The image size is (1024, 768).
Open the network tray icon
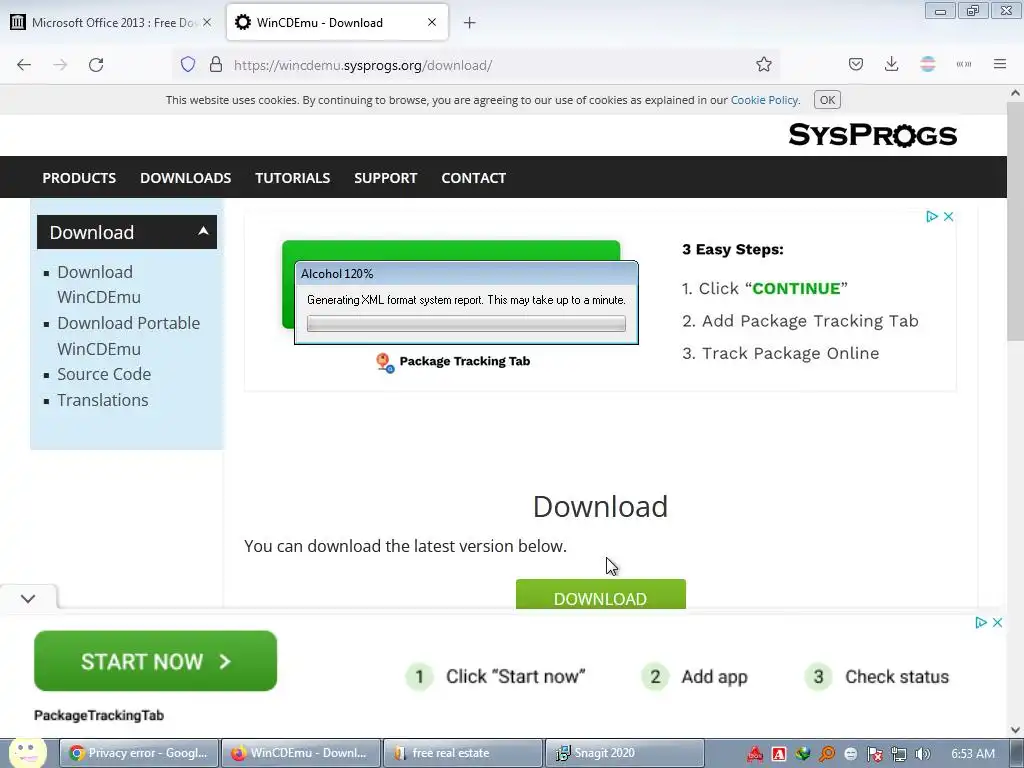tap(899, 754)
